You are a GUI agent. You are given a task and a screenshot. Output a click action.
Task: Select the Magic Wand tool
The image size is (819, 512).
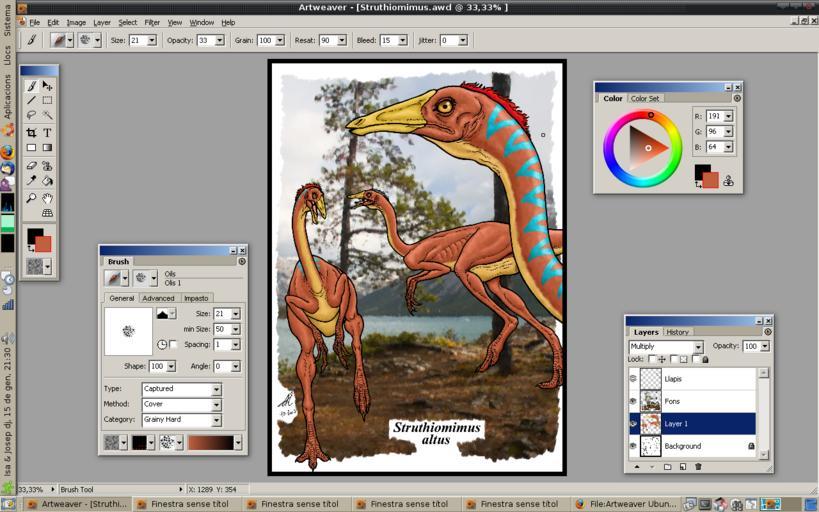(47, 116)
